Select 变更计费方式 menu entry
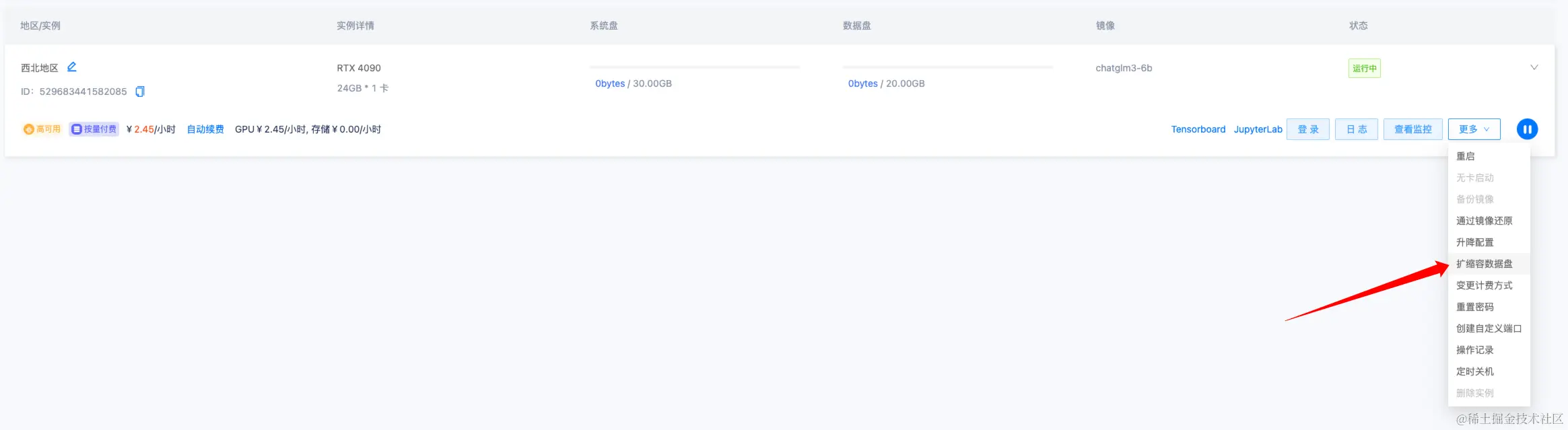Viewport: 1568px width, 430px height. (1489, 285)
